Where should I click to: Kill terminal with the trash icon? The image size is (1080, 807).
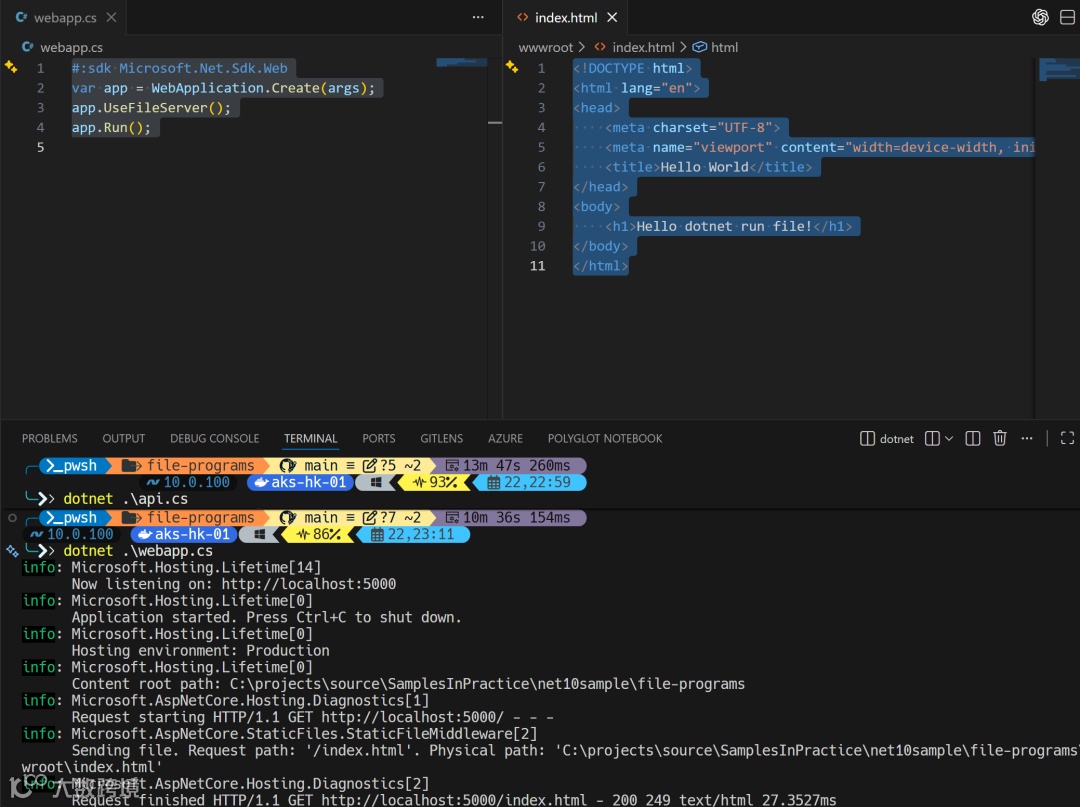(x=1000, y=438)
